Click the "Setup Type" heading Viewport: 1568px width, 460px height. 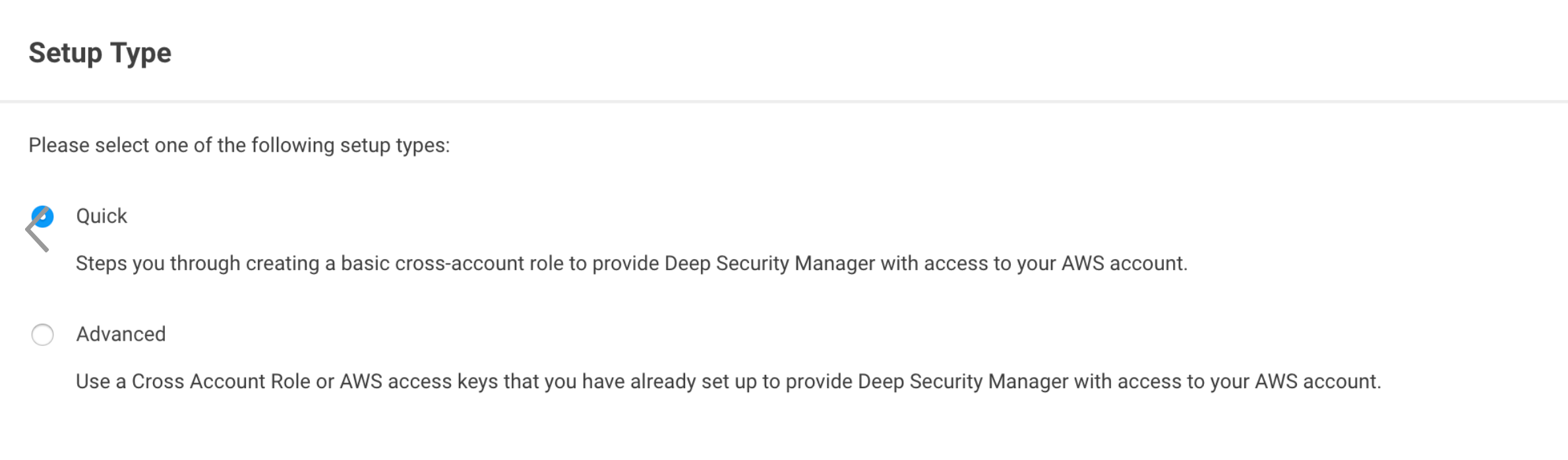tap(100, 53)
